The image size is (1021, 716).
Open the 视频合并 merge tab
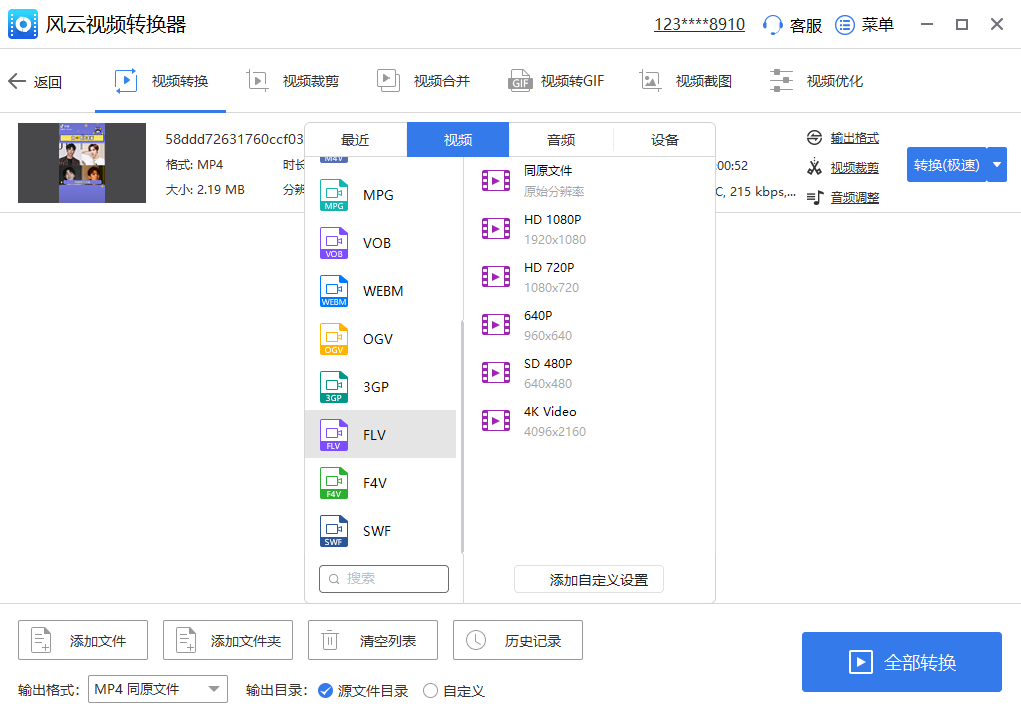pos(424,81)
